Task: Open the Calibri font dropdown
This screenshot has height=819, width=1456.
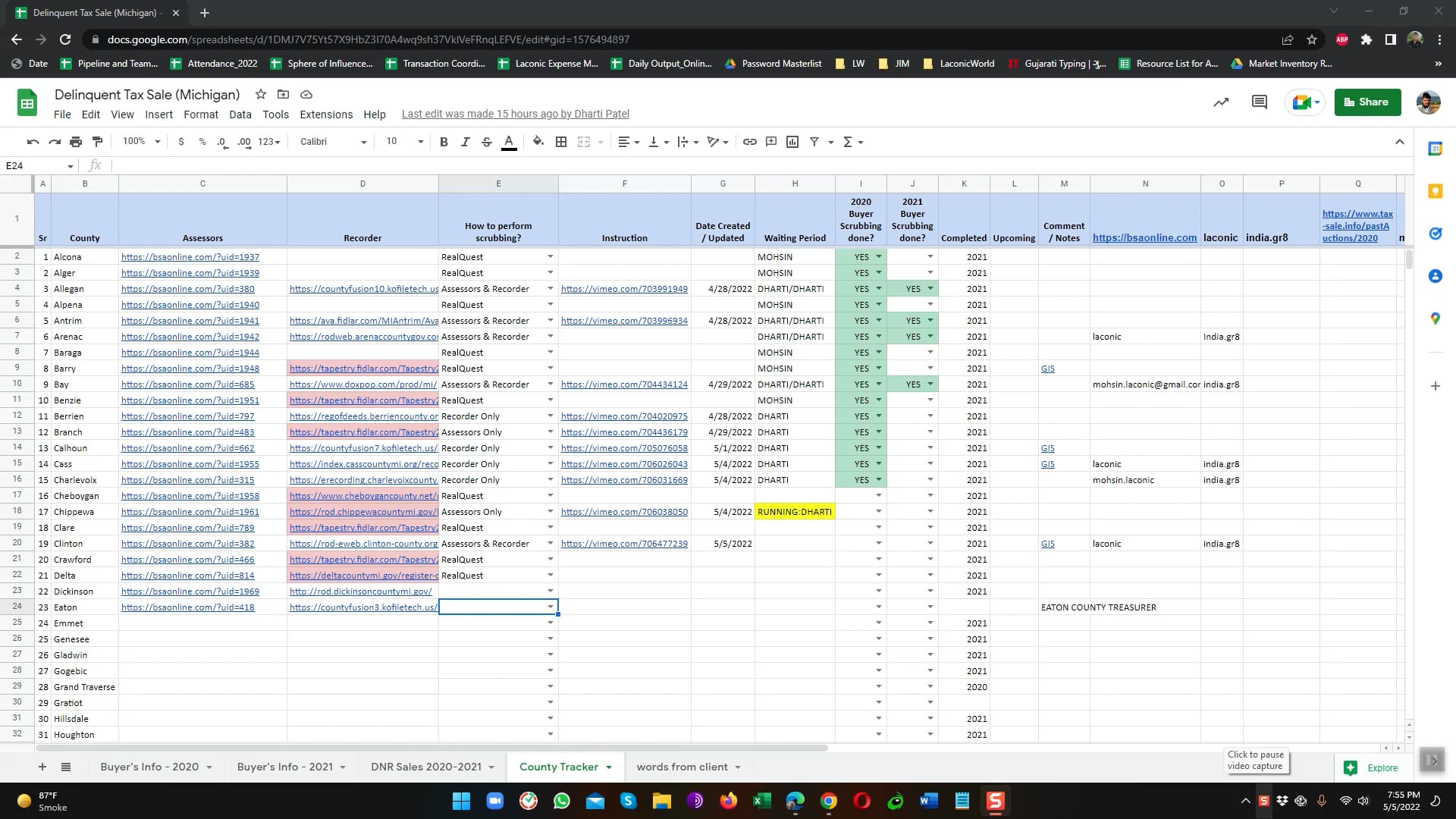Action: 332,142
